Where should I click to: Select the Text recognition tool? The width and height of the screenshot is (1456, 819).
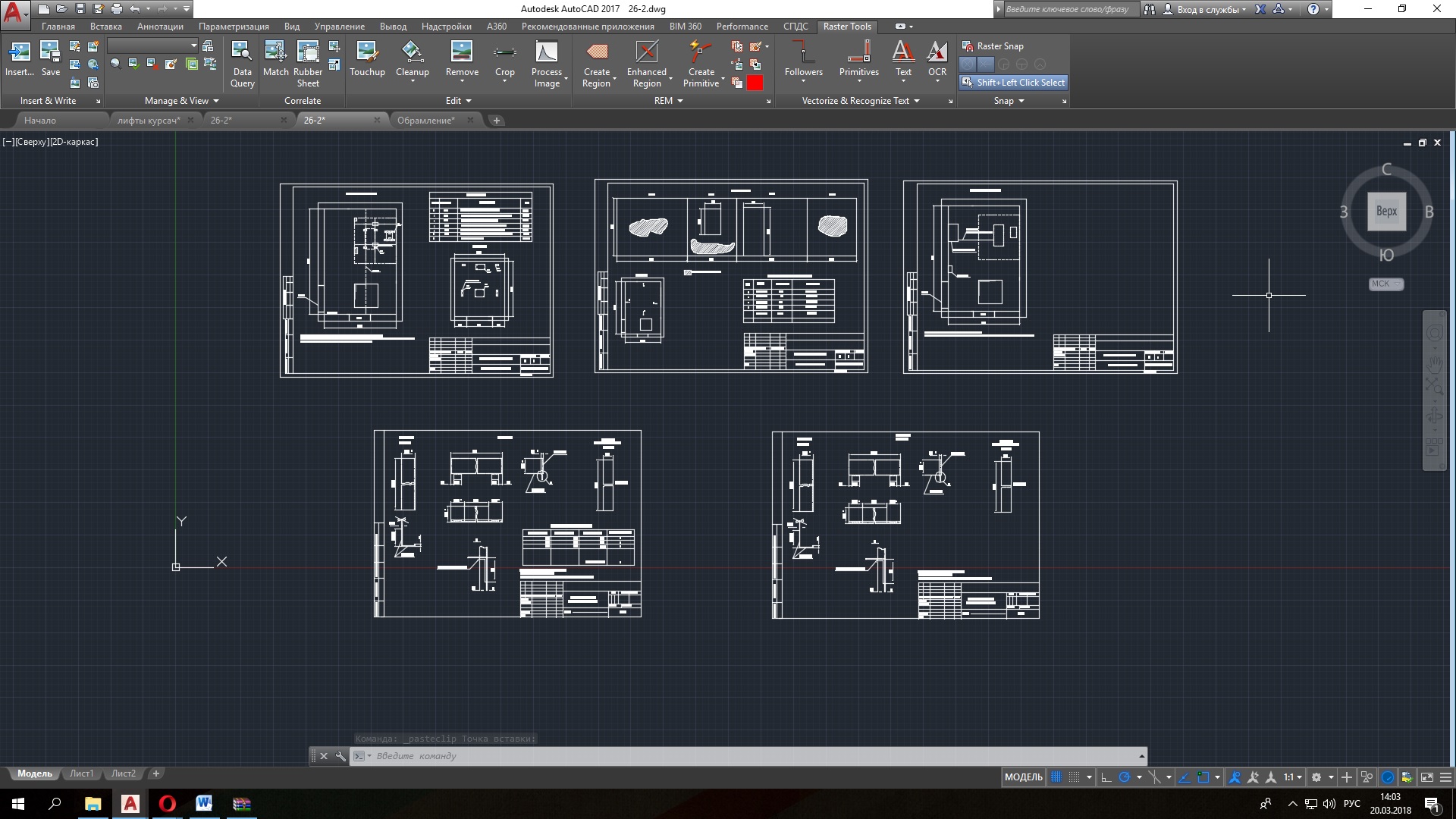pos(903,60)
